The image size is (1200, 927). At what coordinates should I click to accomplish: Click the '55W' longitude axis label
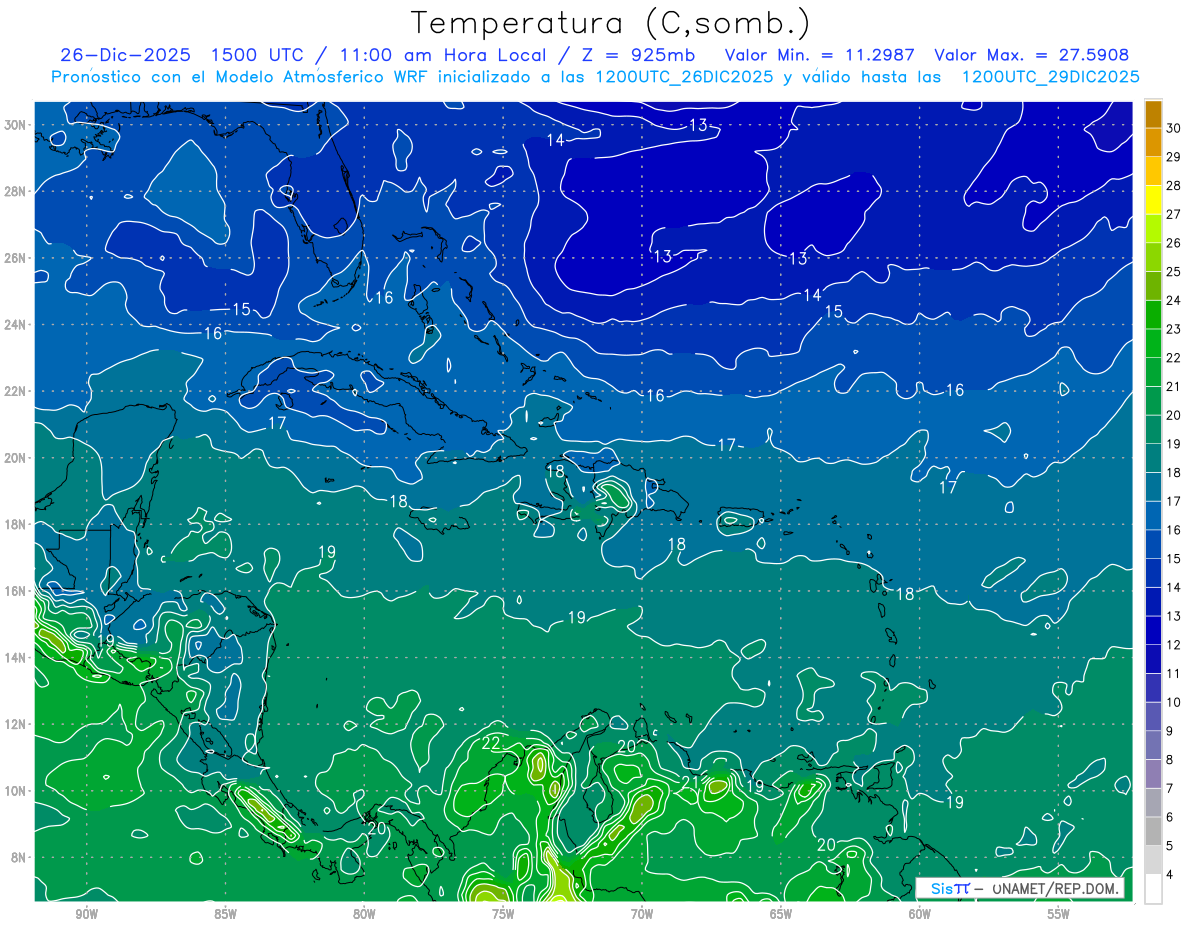tap(1059, 914)
